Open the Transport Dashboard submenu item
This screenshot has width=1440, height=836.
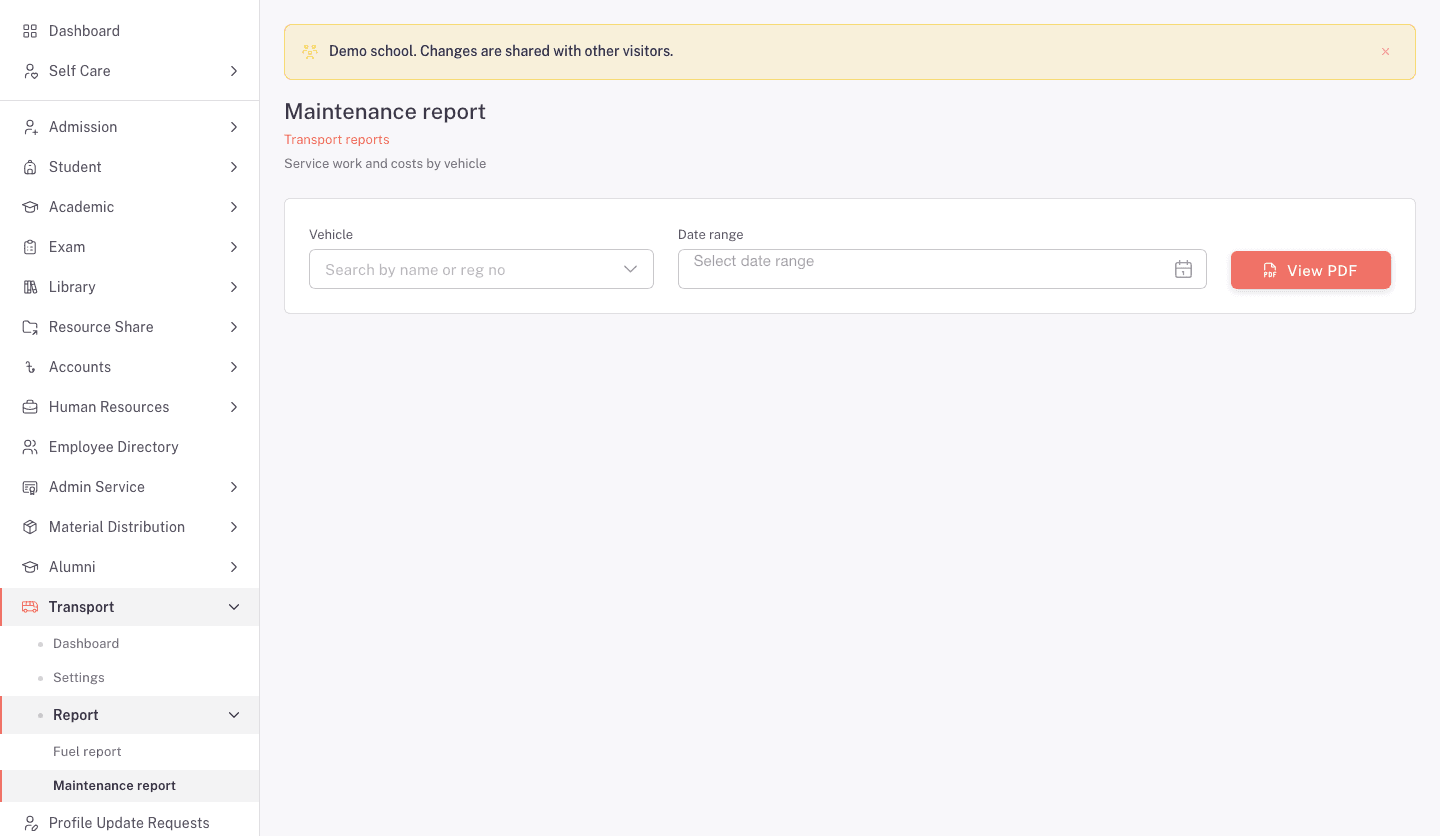[x=86, y=644]
